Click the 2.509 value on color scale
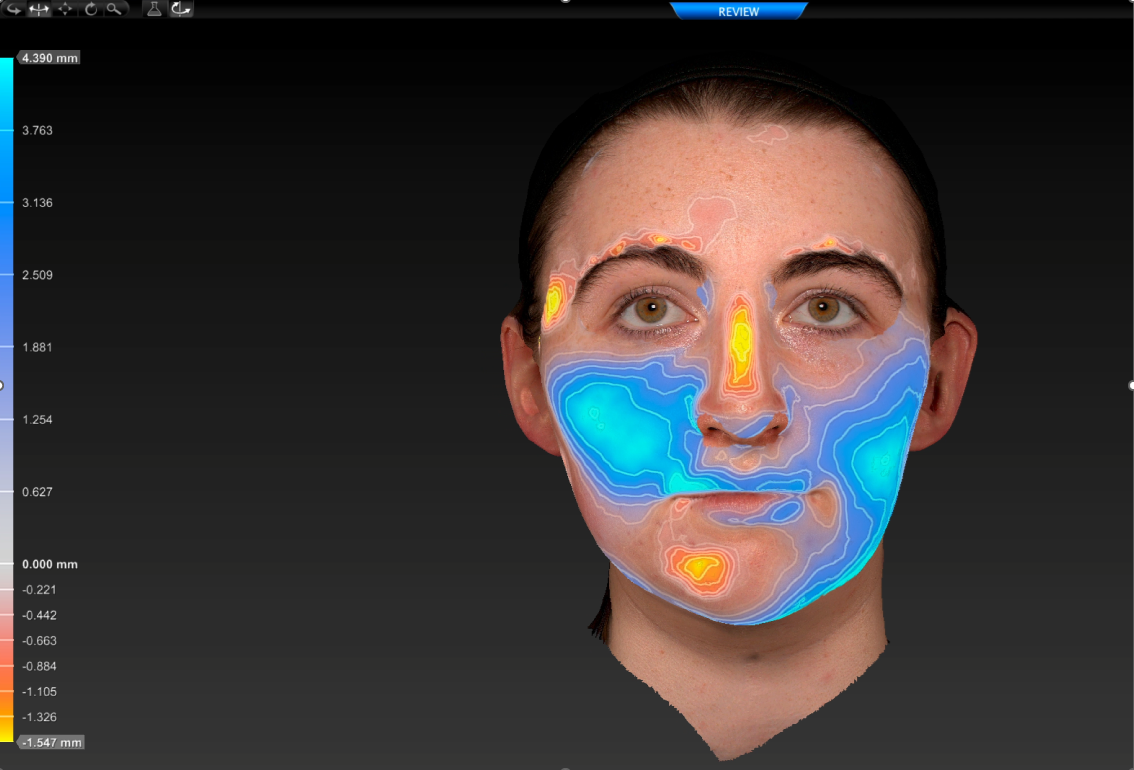Viewport: 1134px width, 770px height. point(37,275)
